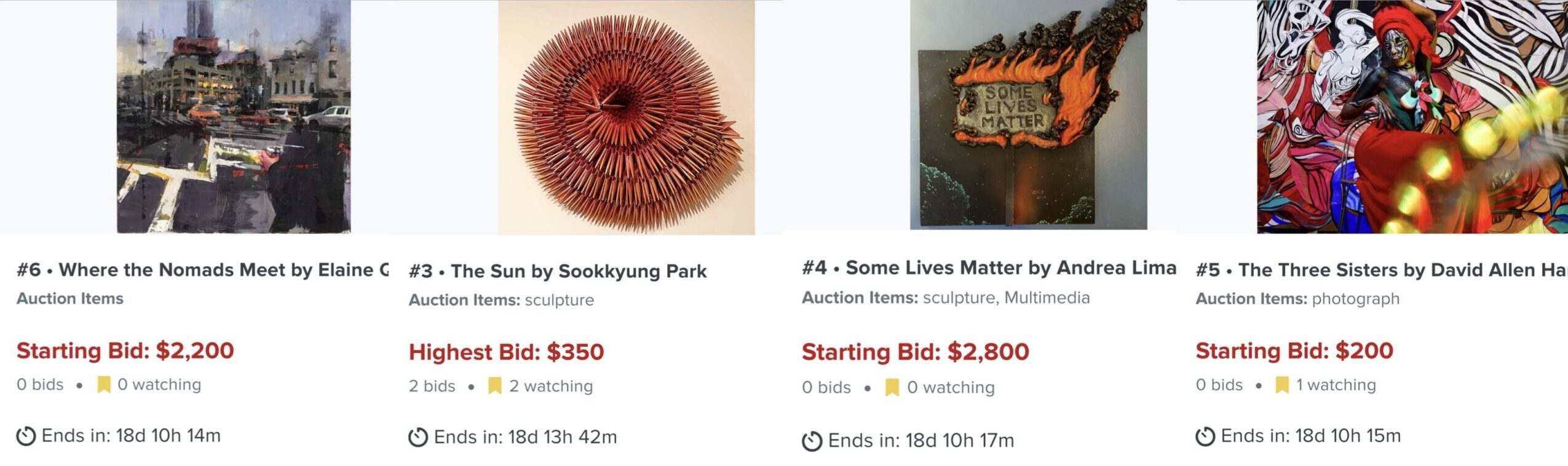Click Starting Bid: $2,800 price text
1568x466 pixels.
click(x=915, y=352)
